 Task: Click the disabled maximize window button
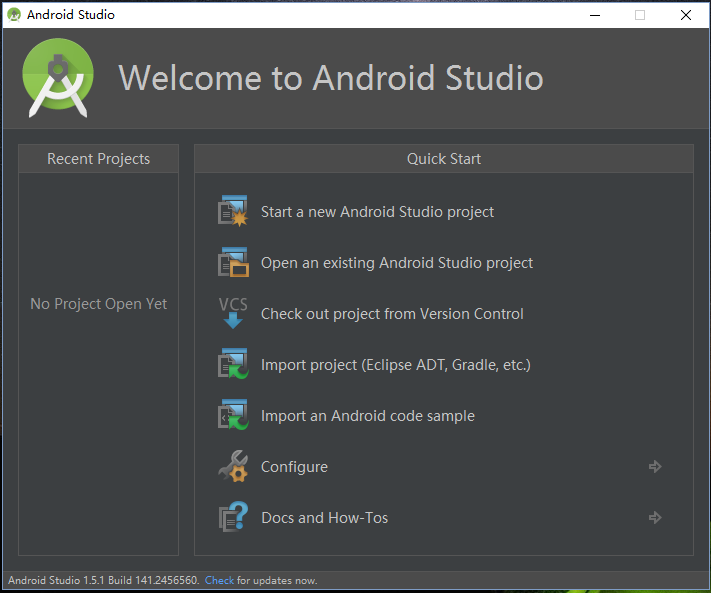pyautogui.click(x=640, y=15)
